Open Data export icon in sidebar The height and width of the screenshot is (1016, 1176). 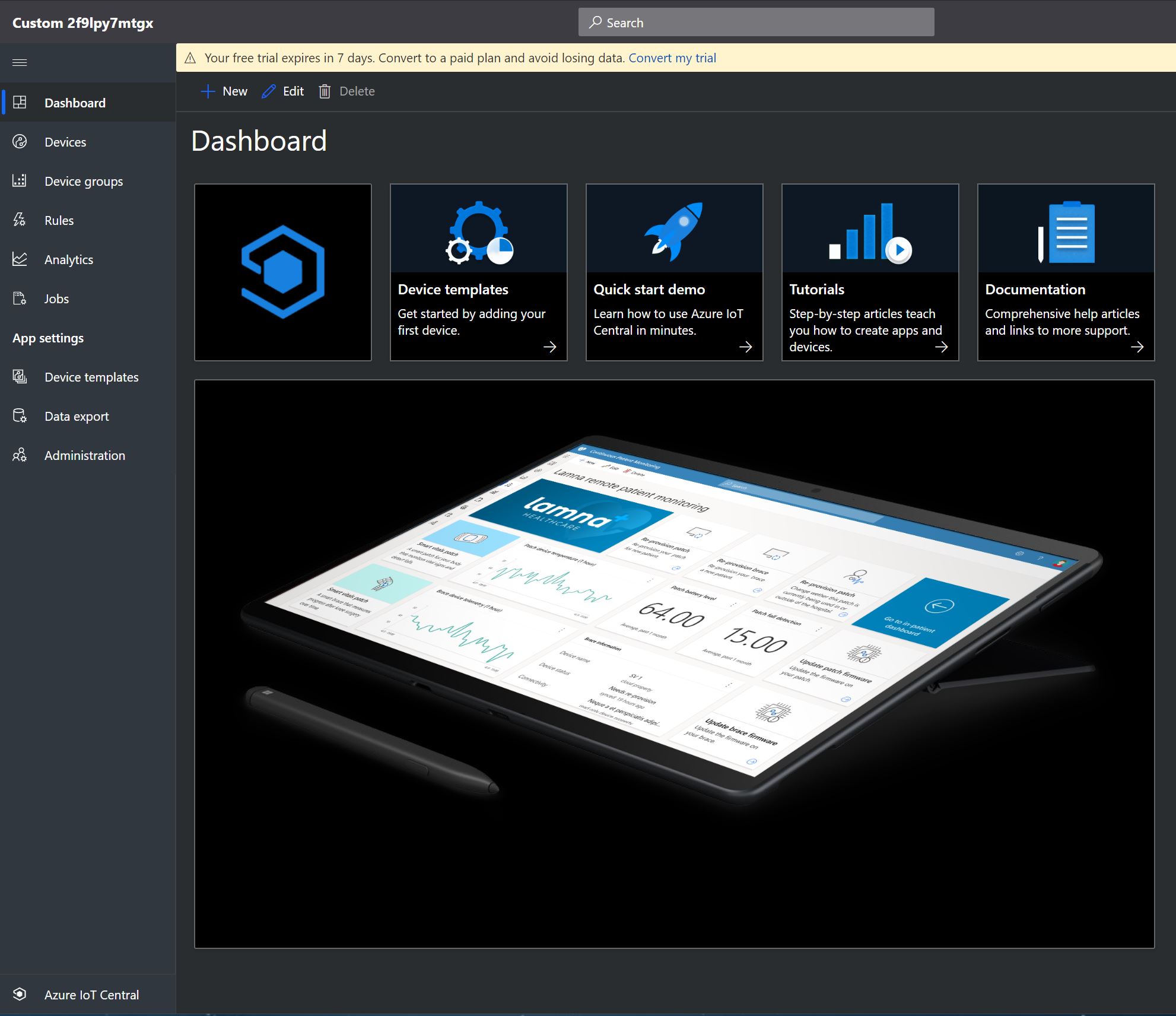click(x=20, y=416)
